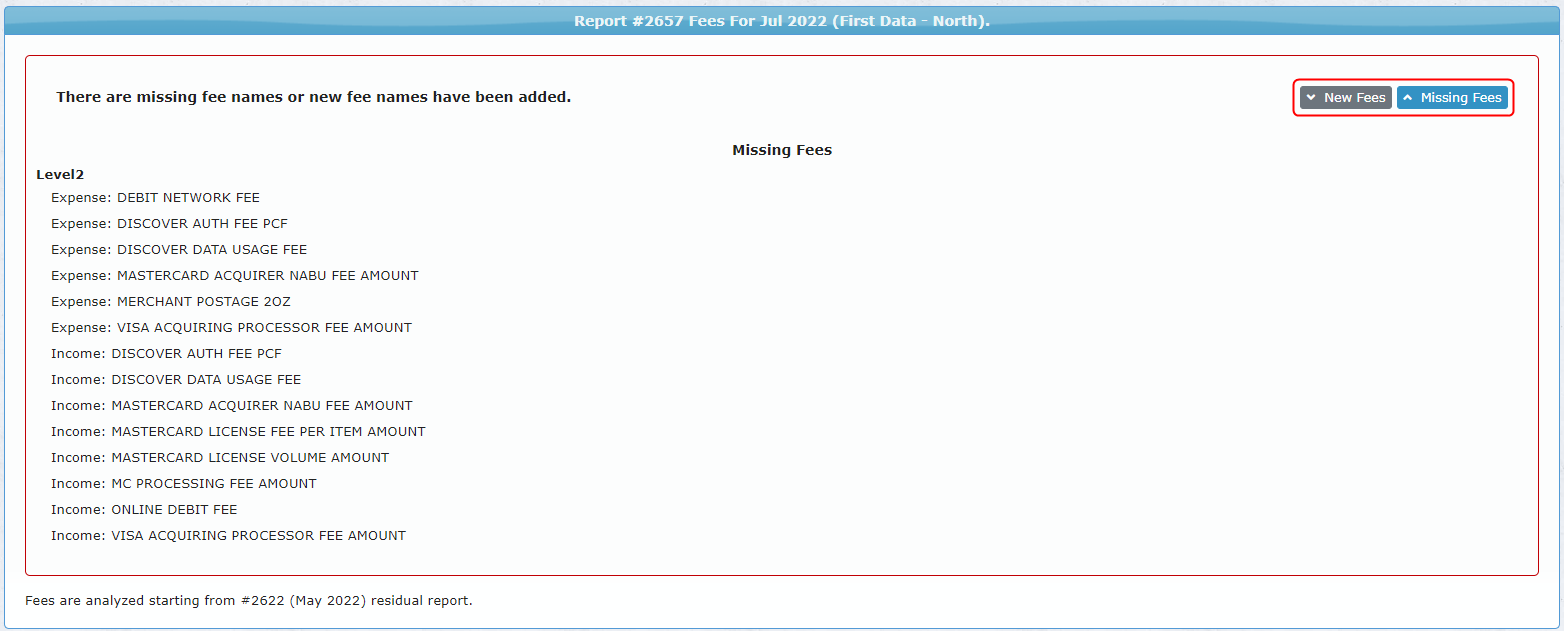Select Income: VISA ACQUIRING PROCESSOR FEE AMOUNT
The width and height of the screenshot is (1564, 631).
[x=228, y=536]
